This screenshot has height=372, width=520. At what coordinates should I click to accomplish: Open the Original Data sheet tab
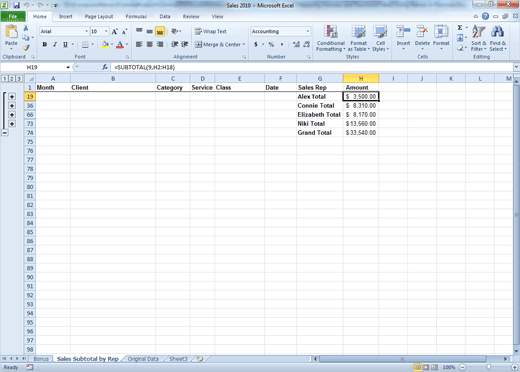click(143, 359)
